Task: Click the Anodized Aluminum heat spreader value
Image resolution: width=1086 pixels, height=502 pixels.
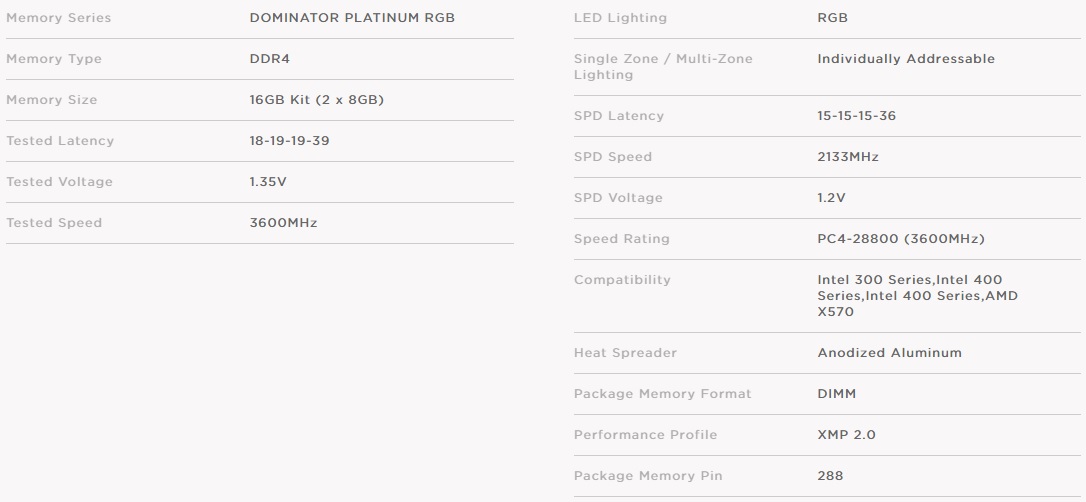Action: click(889, 352)
